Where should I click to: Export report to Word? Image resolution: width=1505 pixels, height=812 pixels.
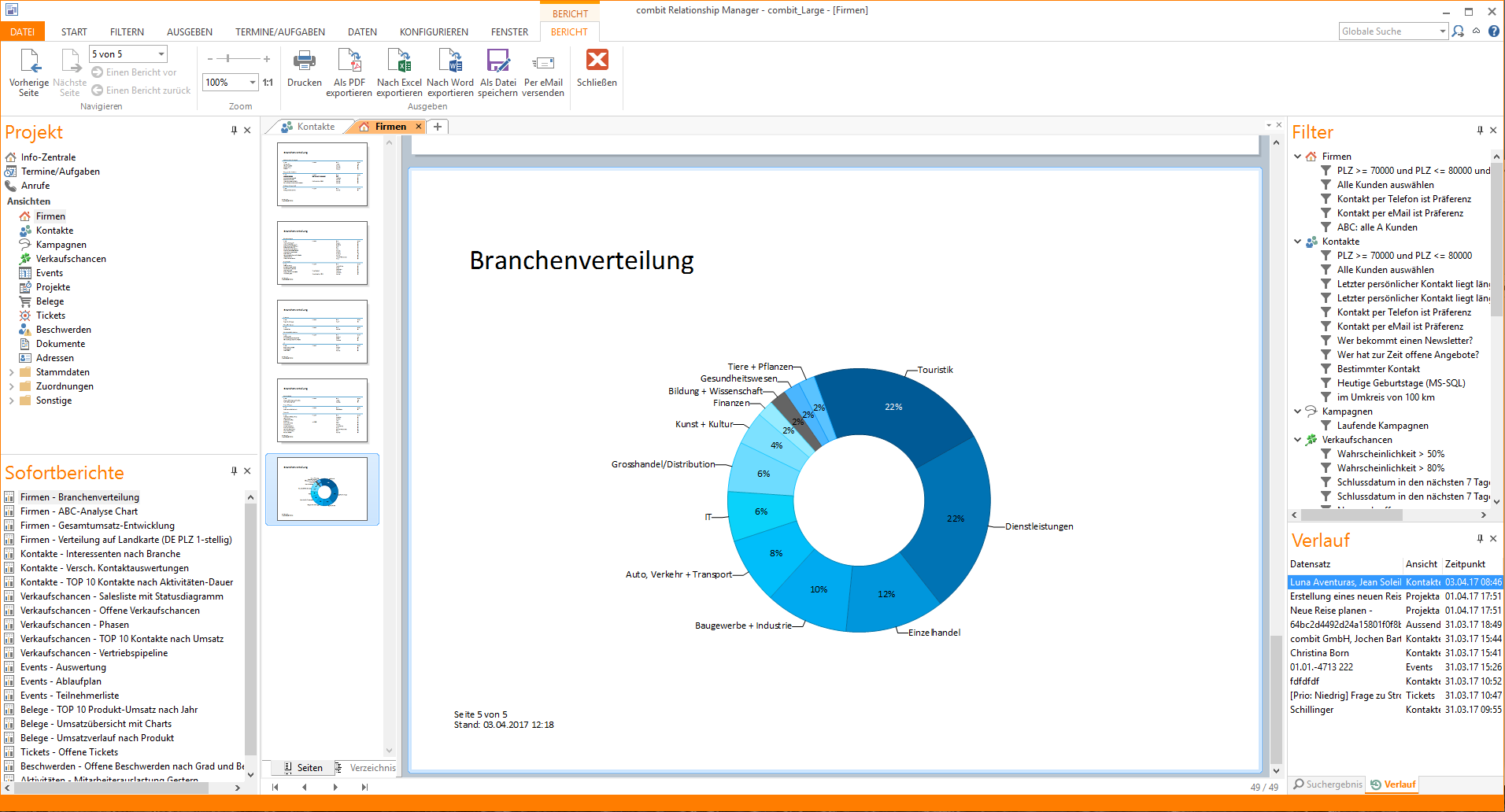450,61
